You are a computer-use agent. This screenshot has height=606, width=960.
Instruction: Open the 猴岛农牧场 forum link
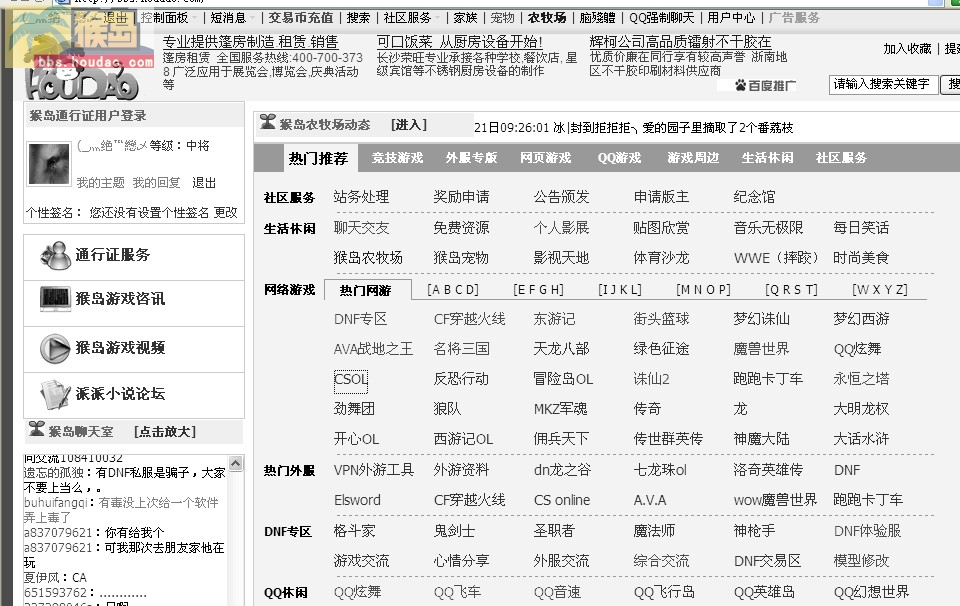368,258
